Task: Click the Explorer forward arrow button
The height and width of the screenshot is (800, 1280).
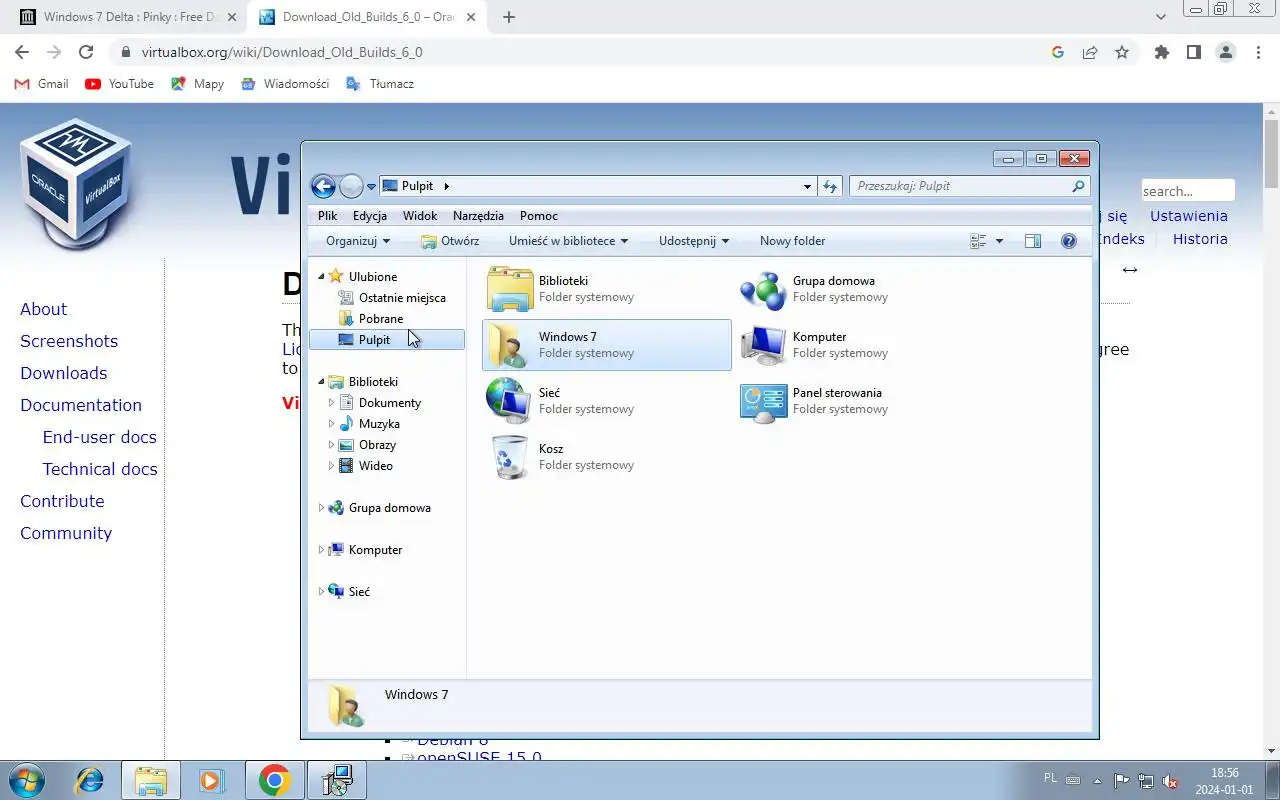Action: point(351,186)
